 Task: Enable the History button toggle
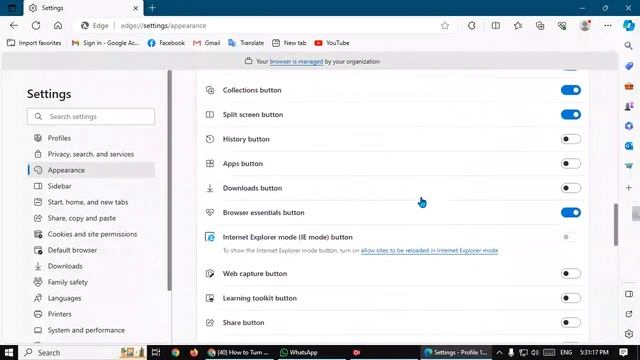pyautogui.click(x=571, y=139)
